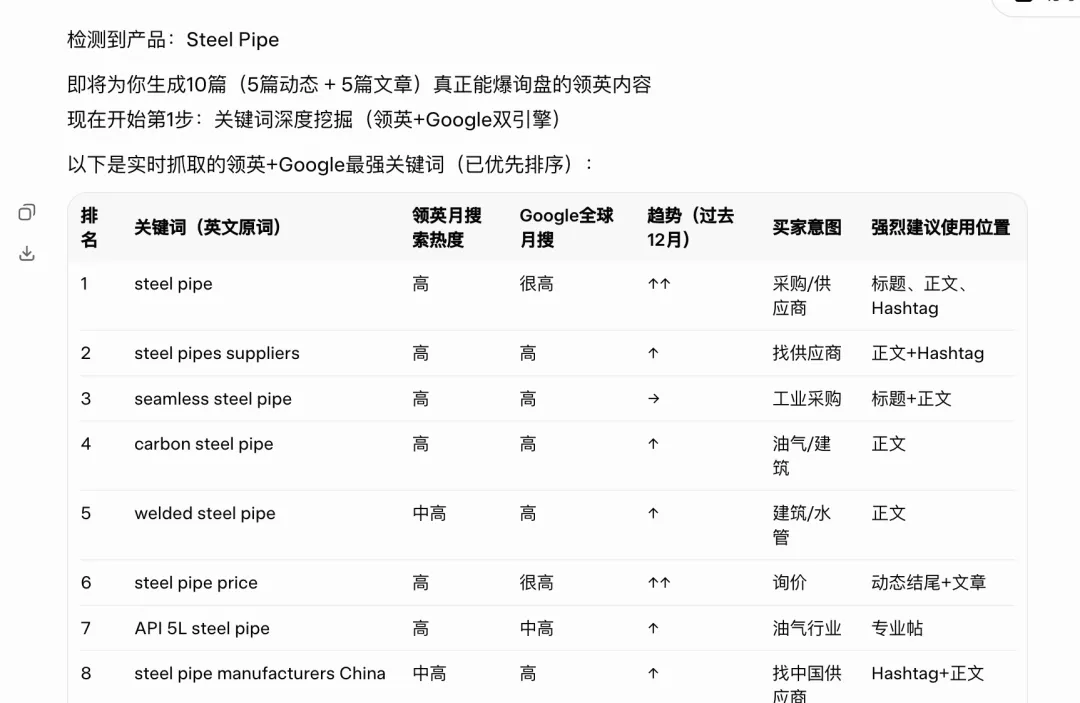Click the '以下是实时抓取的领英+Google最强关键词' line
This screenshot has height=703, width=1080.
coord(331,165)
